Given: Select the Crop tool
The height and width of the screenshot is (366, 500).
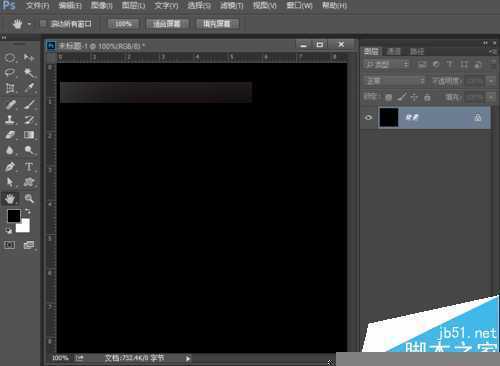Looking at the screenshot, I should (10, 88).
